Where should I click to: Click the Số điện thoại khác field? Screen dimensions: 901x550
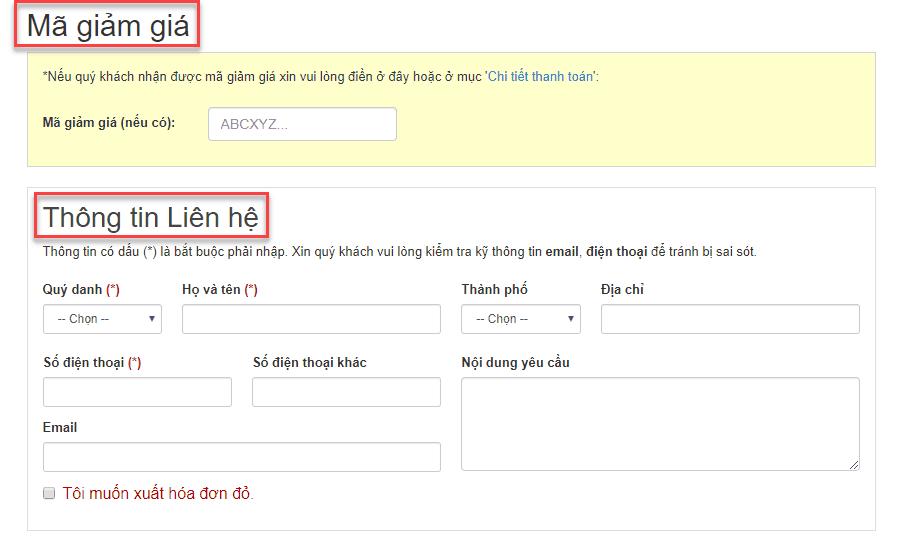pyautogui.click(x=346, y=392)
